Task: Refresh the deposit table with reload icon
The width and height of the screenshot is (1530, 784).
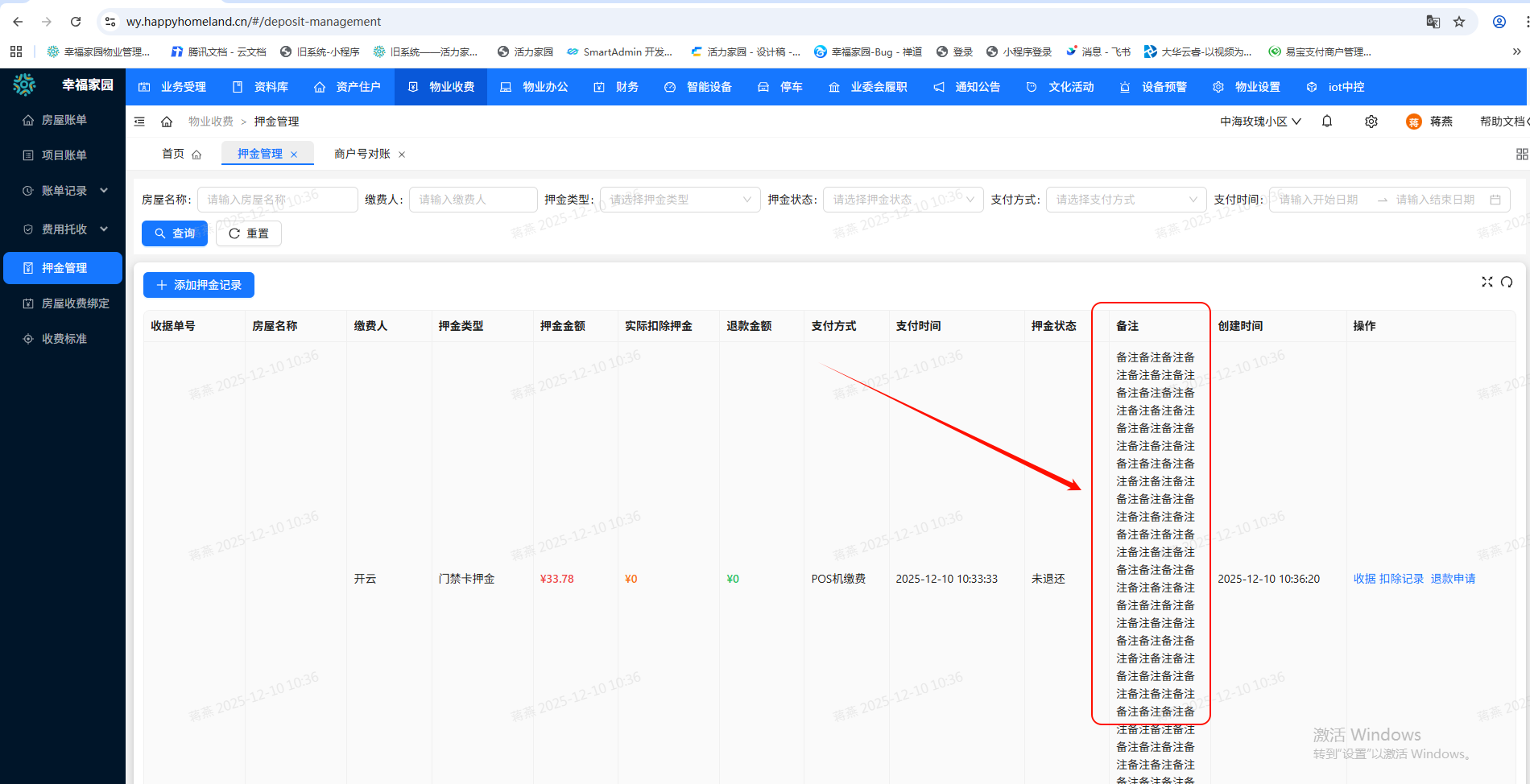Action: point(1507,282)
